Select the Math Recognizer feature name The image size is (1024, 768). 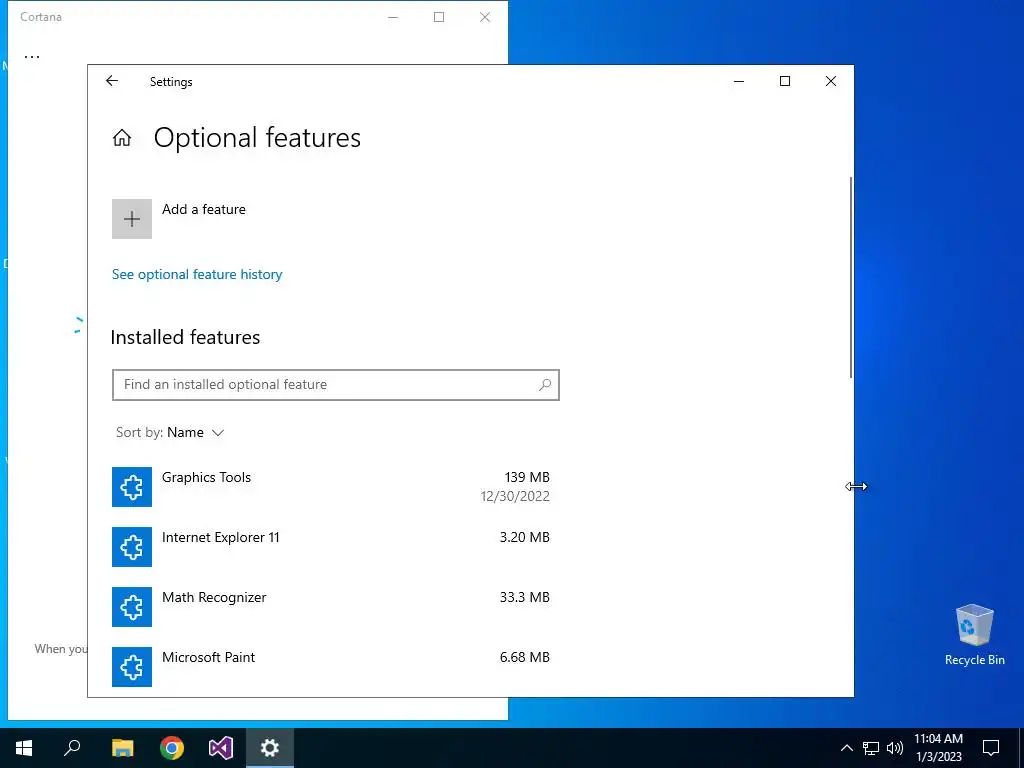[x=214, y=598]
